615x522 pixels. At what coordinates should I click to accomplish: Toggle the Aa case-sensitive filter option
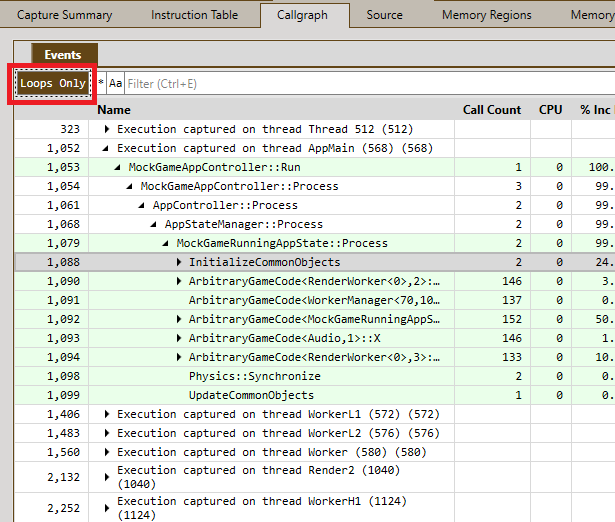[x=115, y=84]
